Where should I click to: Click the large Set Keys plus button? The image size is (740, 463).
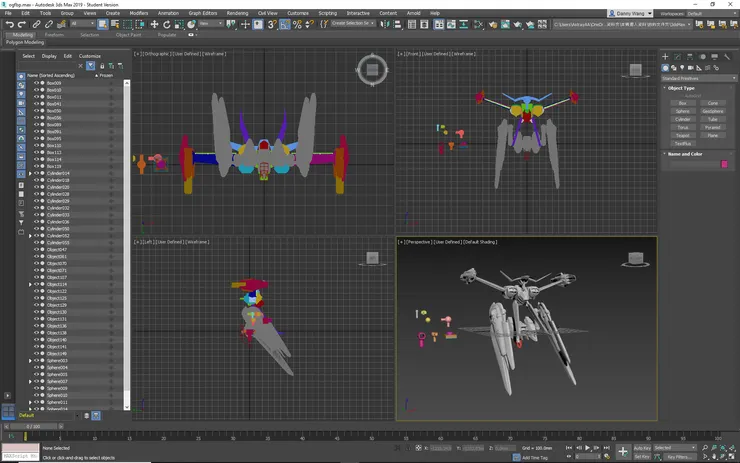coord(623,452)
